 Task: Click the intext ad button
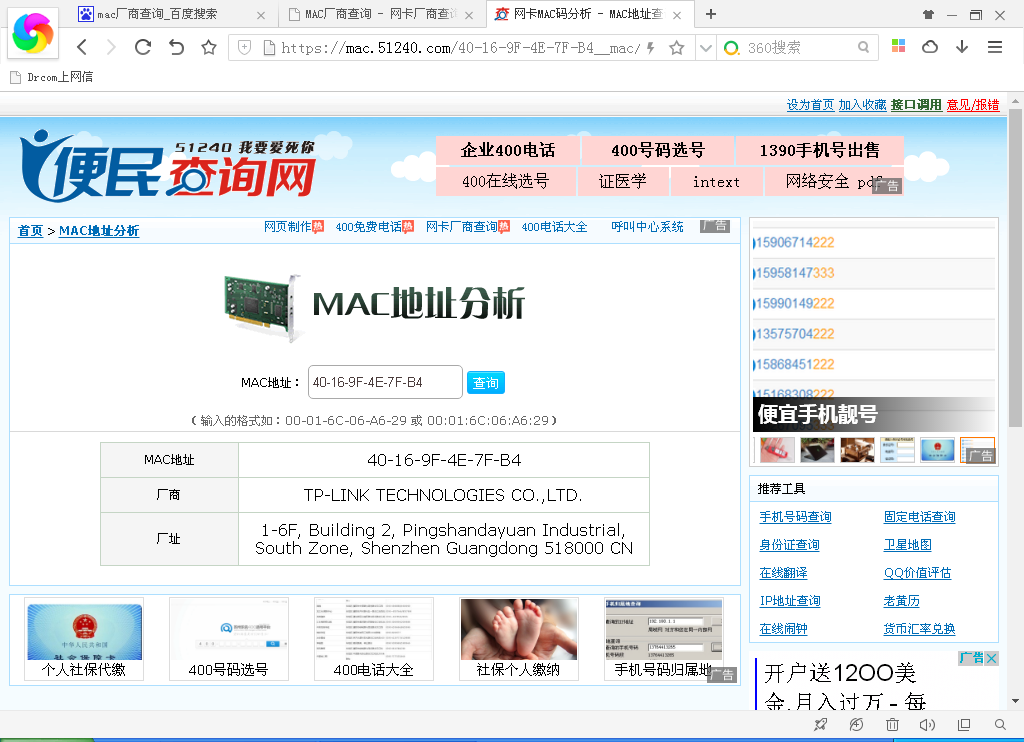click(x=716, y=182)
